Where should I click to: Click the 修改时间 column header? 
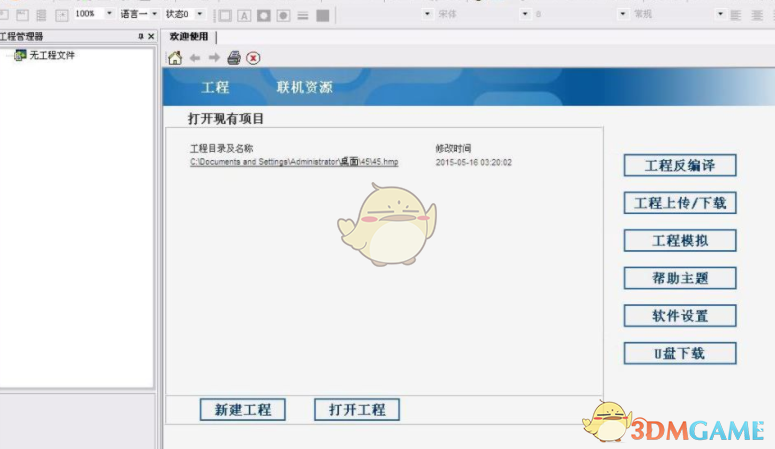453,148
